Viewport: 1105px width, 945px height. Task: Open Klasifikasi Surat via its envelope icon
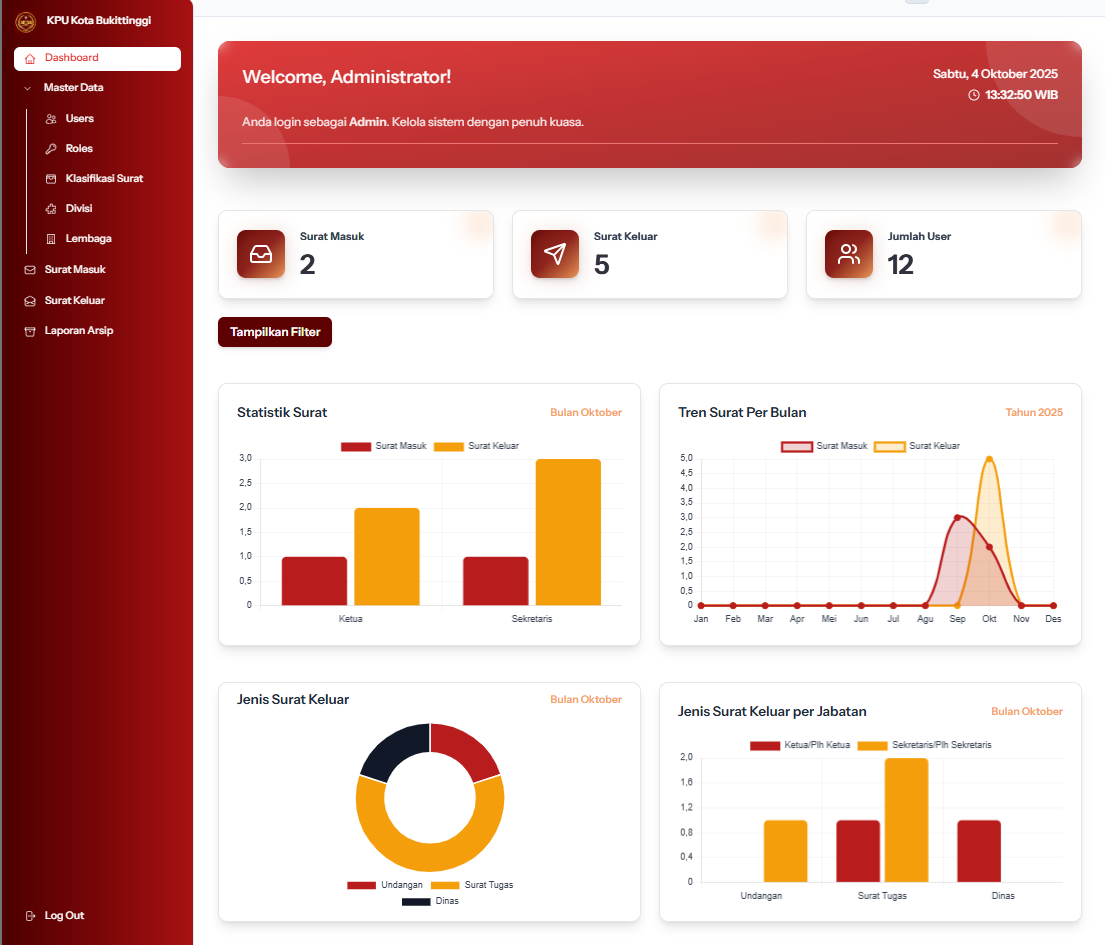[x=51, y=178]
